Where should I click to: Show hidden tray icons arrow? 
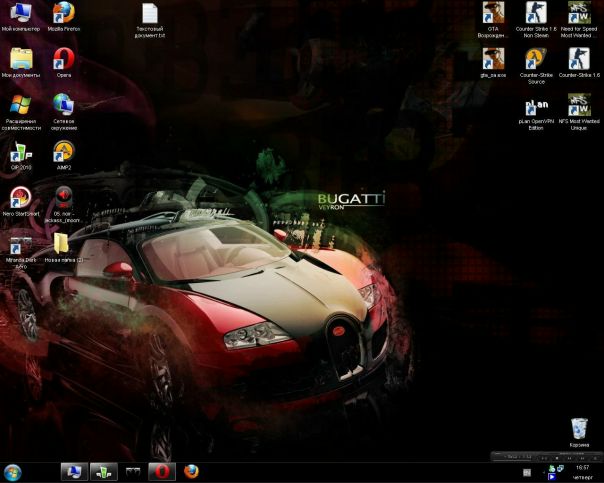[544, 472]
